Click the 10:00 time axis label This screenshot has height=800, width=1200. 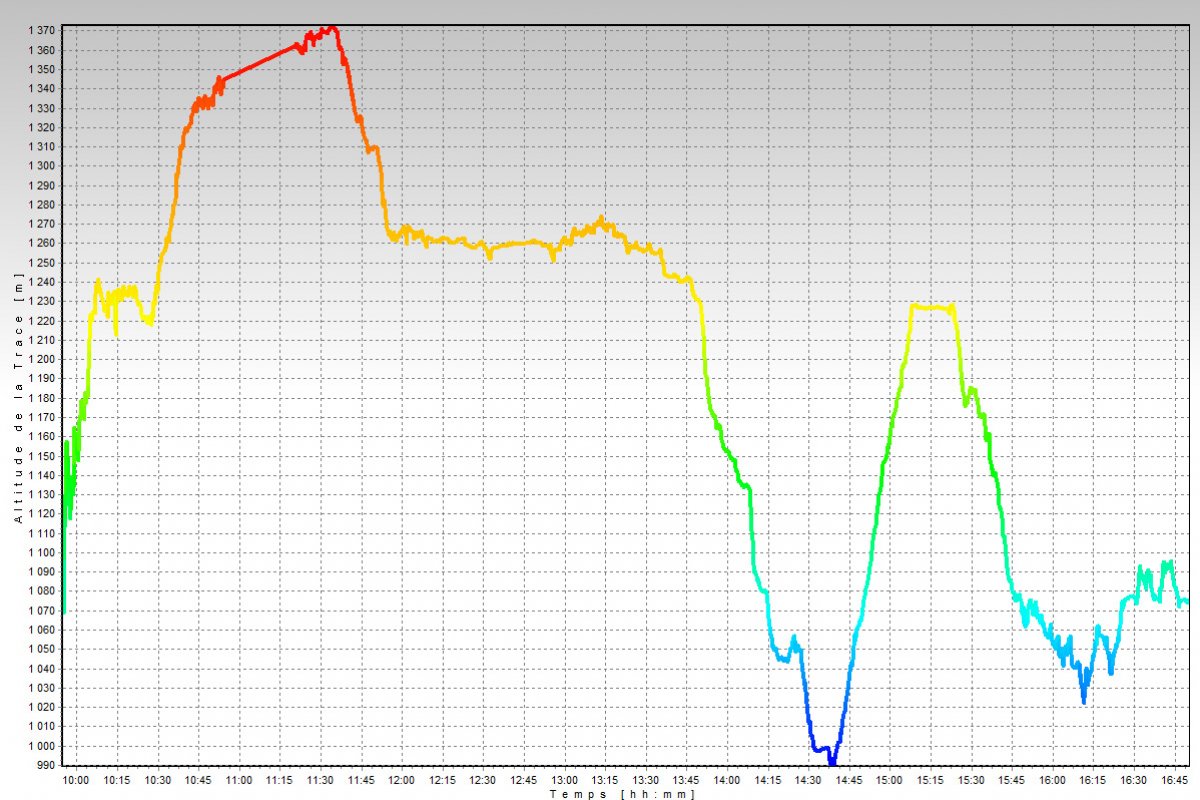coord(76,780)
